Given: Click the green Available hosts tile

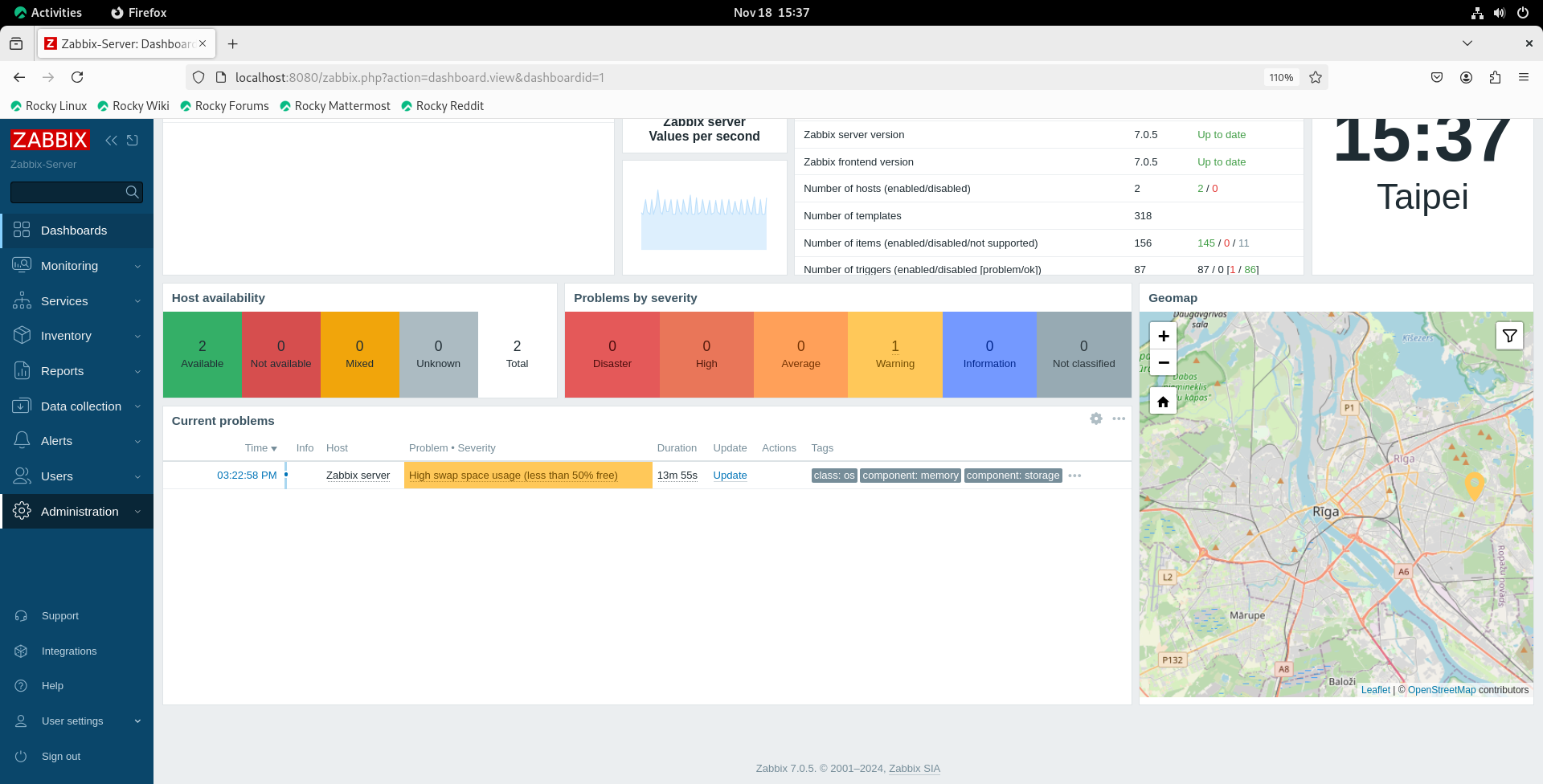Looking at the screenshot, I should point(203,354).
